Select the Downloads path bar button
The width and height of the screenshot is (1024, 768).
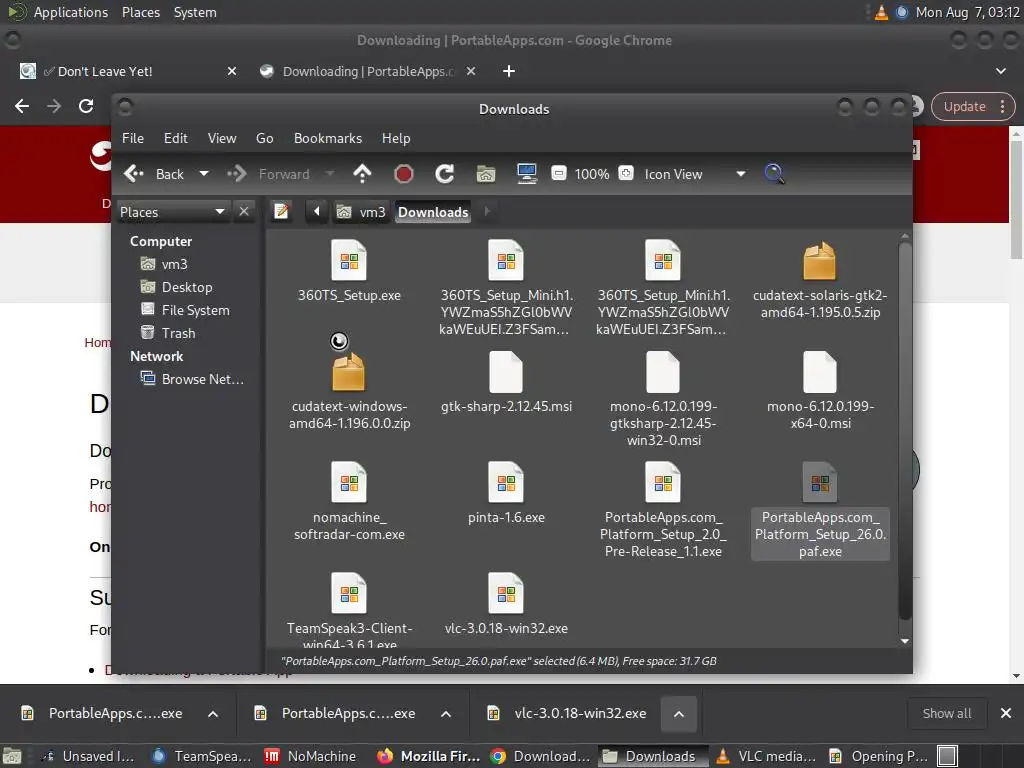tap(433, 212)
